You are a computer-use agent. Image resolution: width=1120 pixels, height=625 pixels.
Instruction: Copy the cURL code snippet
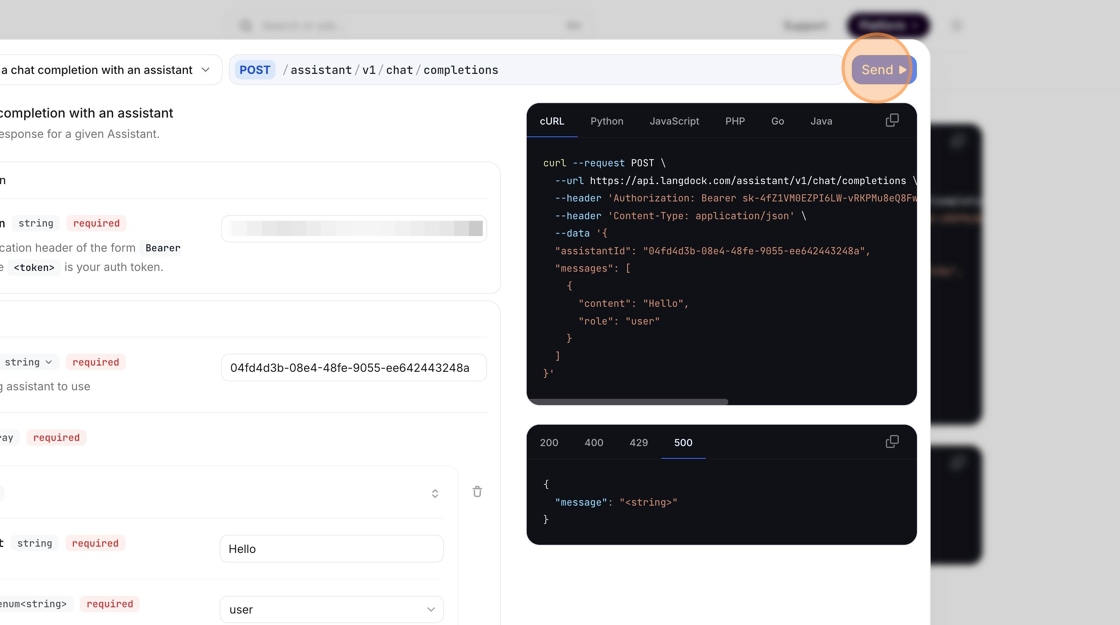click(x=892, y=120)
